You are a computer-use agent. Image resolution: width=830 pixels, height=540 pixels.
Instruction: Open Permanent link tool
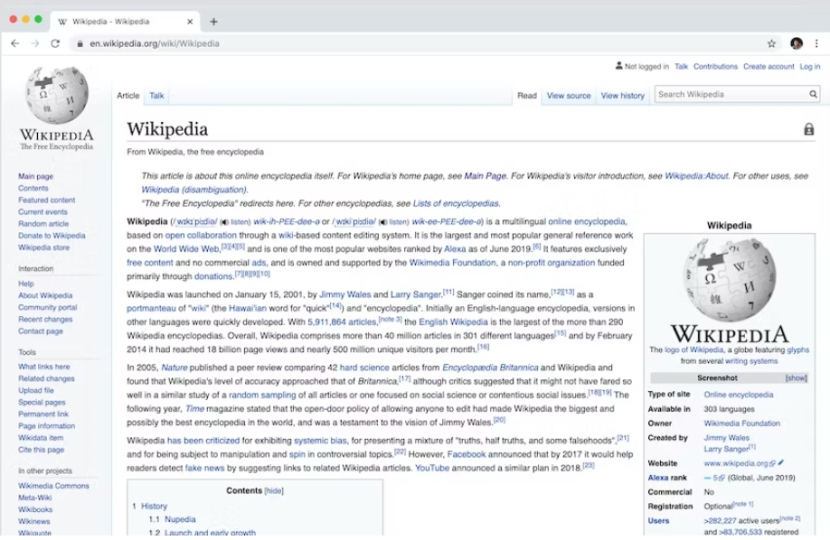pos(43,414)
